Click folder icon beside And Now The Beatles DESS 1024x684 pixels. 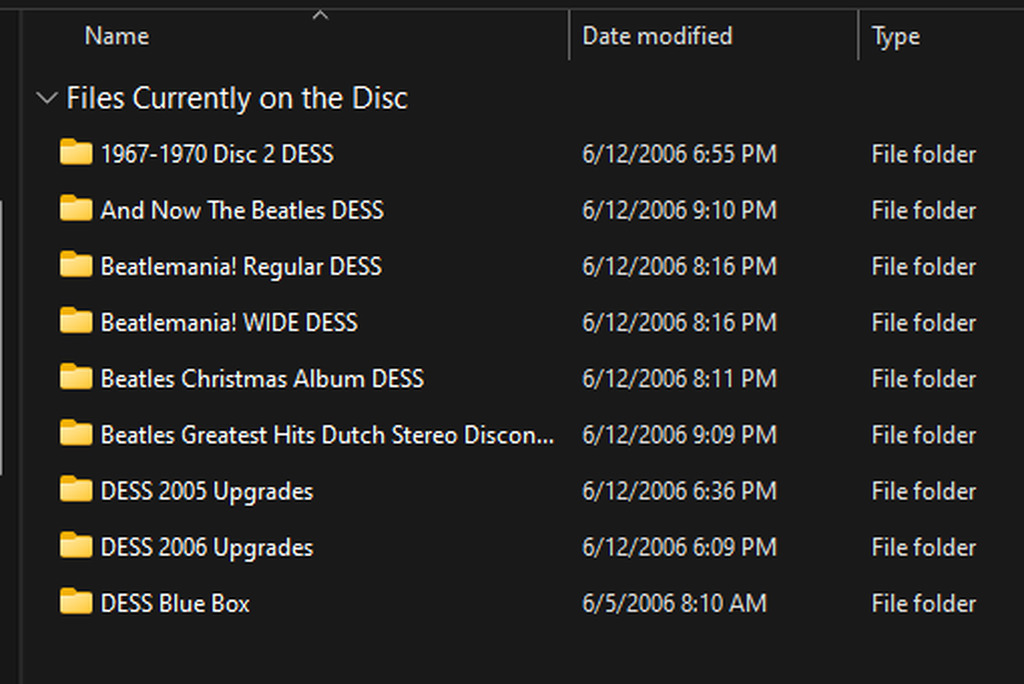76,209
